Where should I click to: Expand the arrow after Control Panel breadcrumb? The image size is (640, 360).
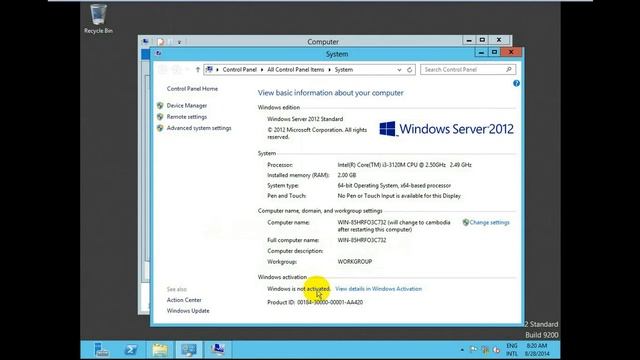coord(262,70)
